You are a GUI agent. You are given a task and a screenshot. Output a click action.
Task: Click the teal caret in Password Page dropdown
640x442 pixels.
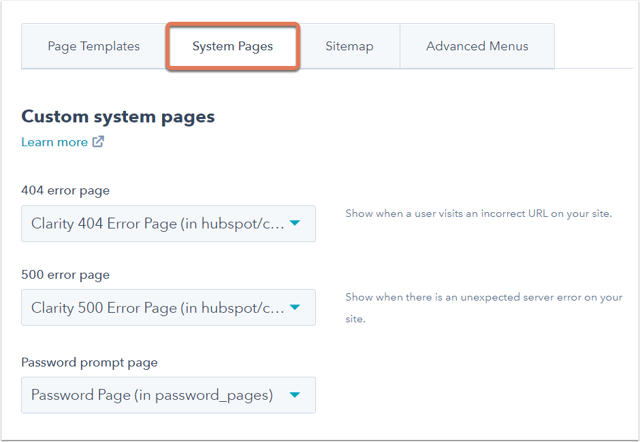coord(295,395)
